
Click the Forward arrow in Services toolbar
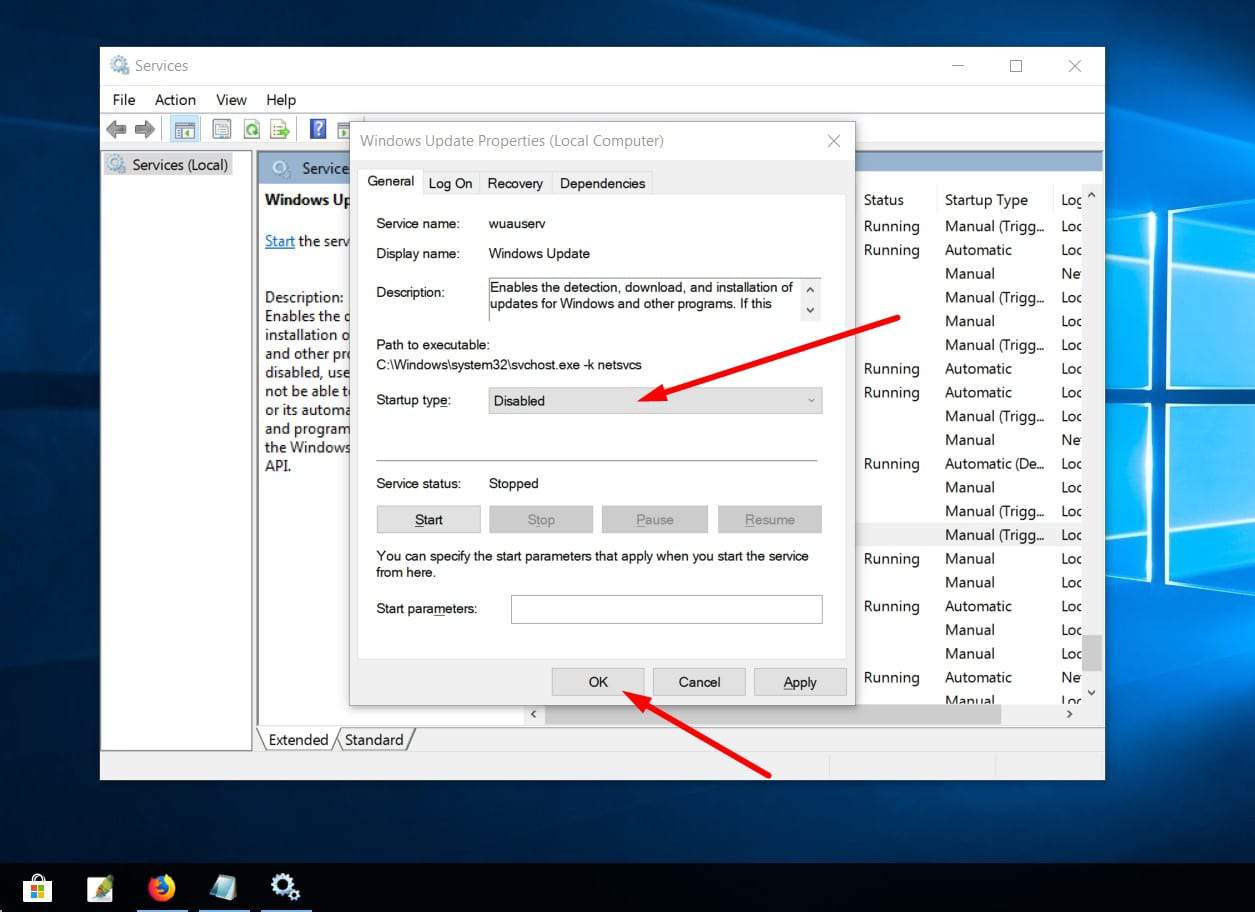[145, 129]
